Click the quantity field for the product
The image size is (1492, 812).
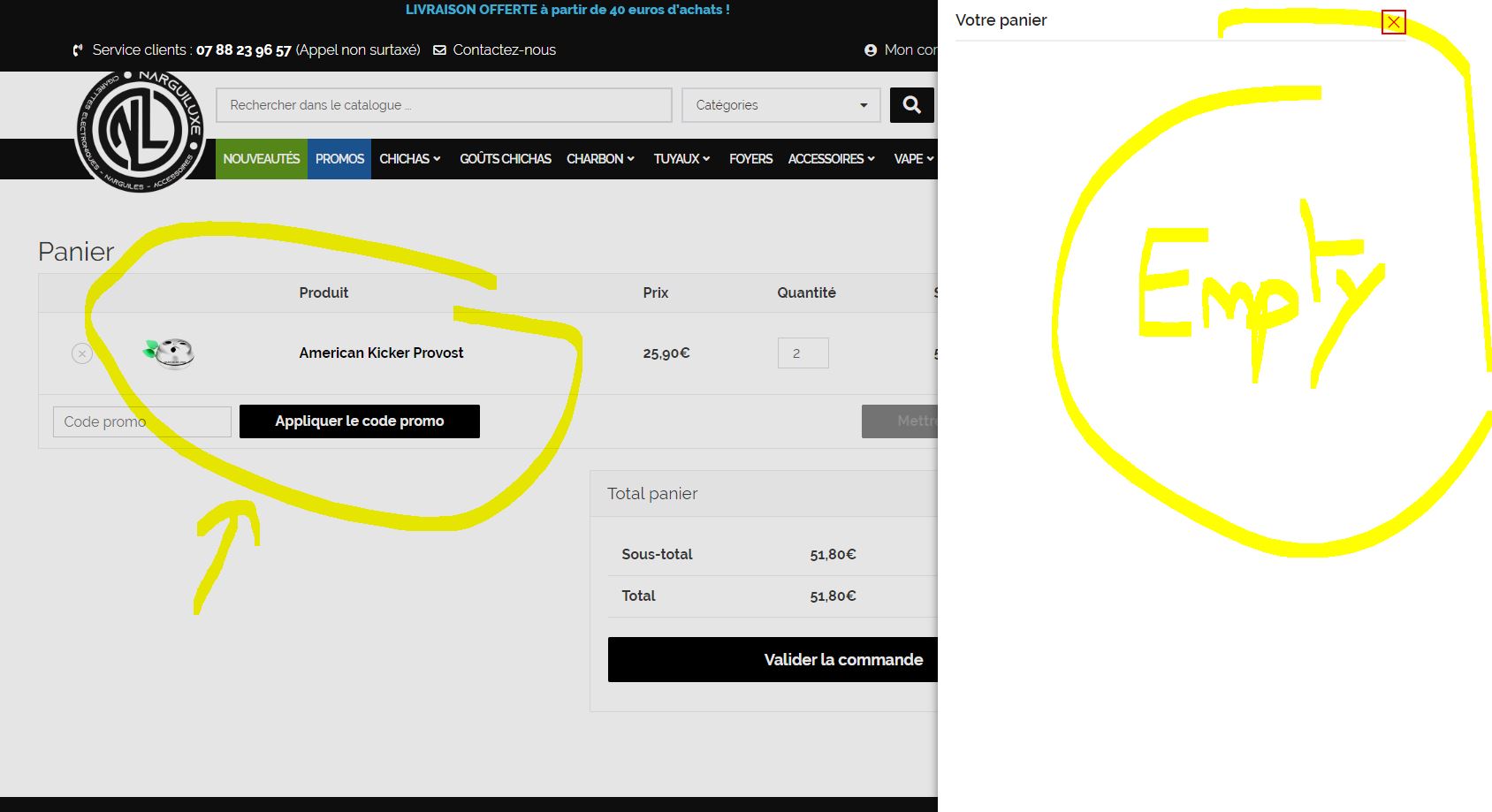click(803, 353)
